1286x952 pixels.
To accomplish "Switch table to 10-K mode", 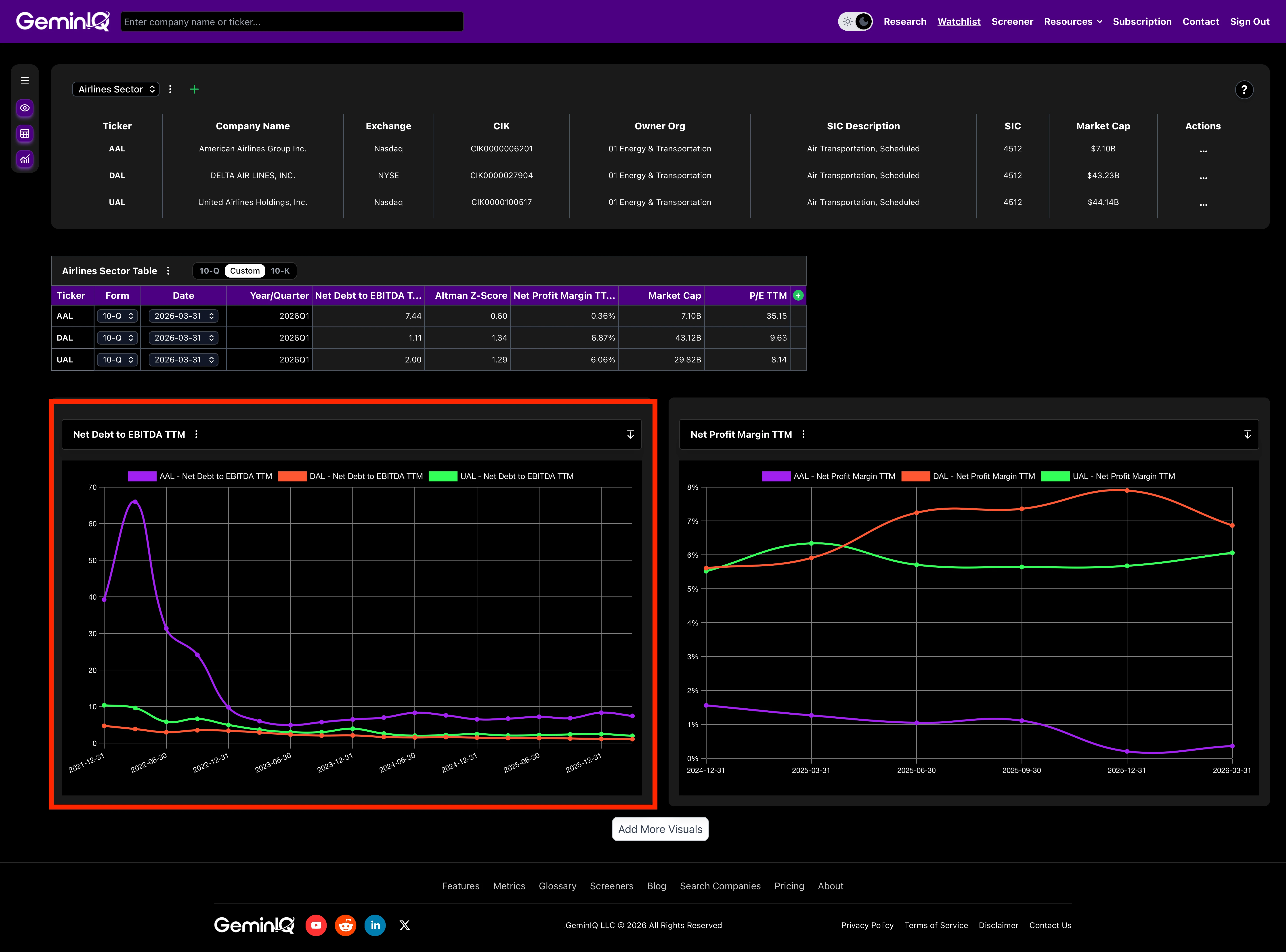I will click(280, 271).
